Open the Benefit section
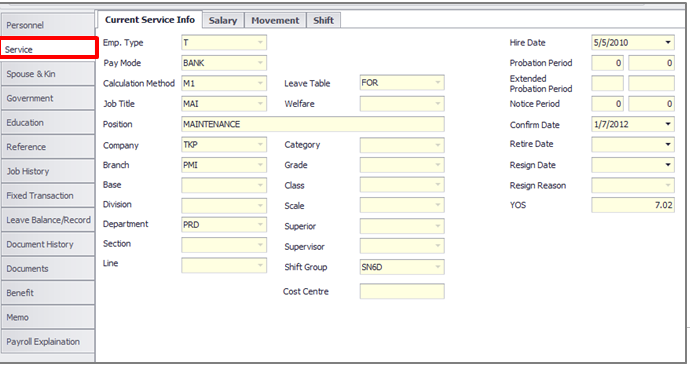Screen dimensions: 690x365 click(x=48, y=293)
